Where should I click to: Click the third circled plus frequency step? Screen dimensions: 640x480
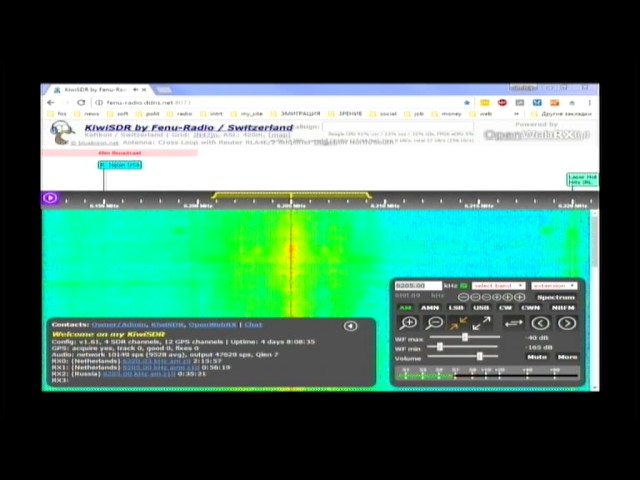[519, 297]
